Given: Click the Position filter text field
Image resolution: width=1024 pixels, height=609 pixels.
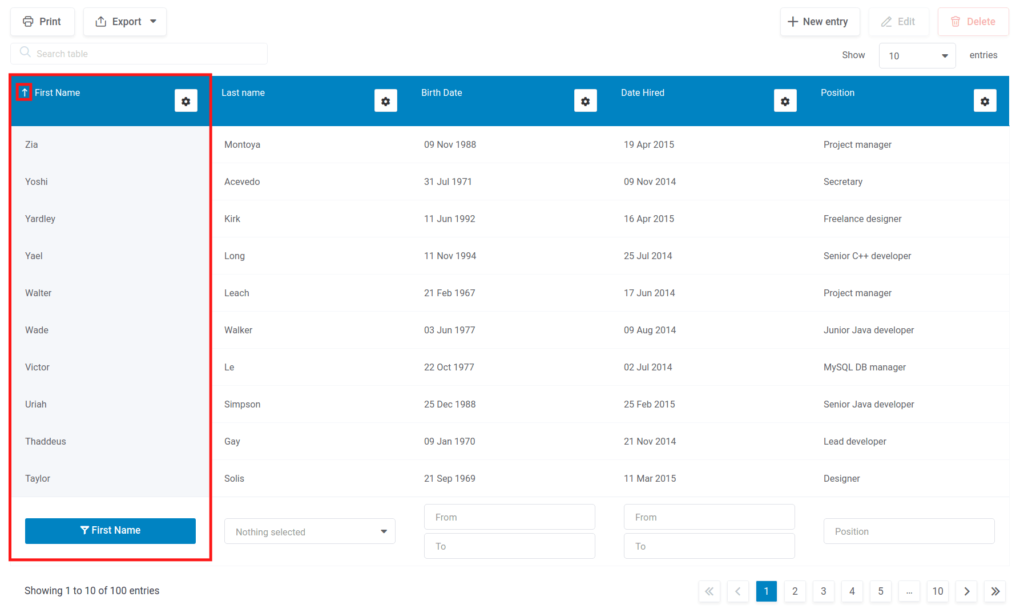Looking at the screenshot, I should [909, 531].
